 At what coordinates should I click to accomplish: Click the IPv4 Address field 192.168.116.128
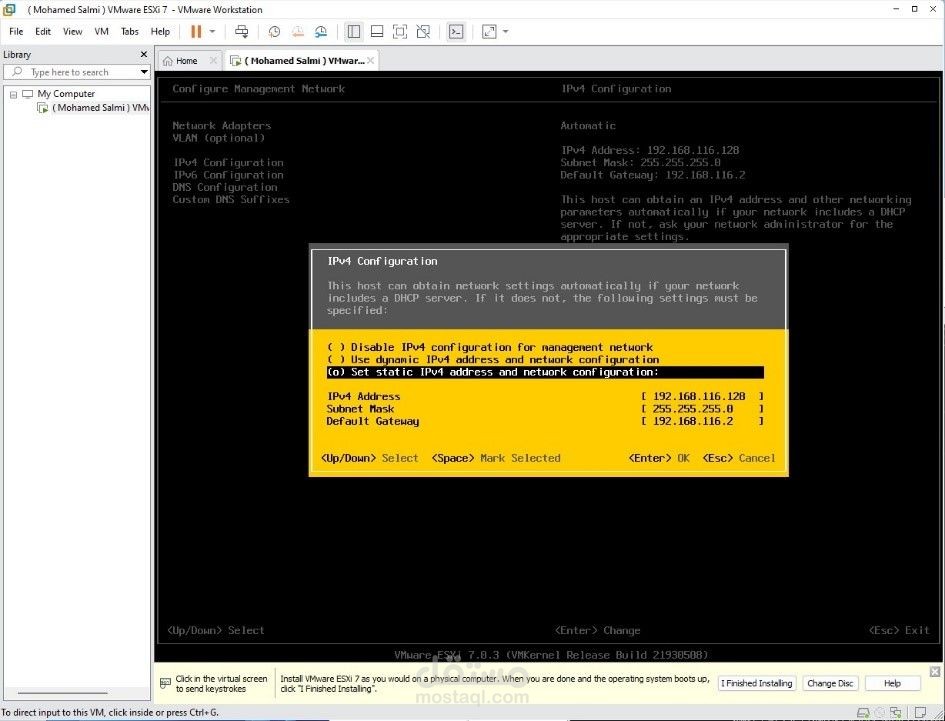click(x=702, y=397)
